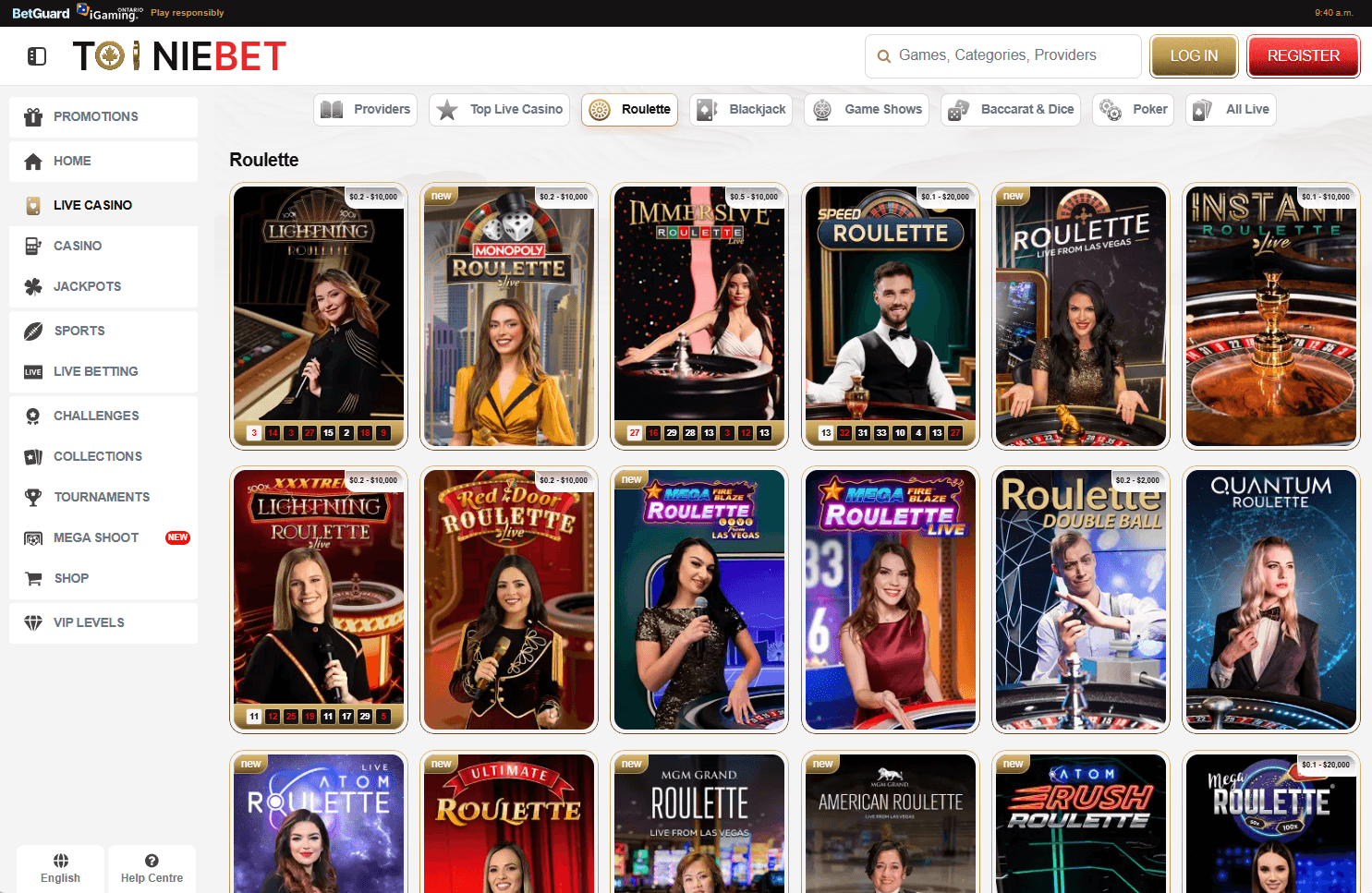Open the Providers category tab

[x=365, y=109]
